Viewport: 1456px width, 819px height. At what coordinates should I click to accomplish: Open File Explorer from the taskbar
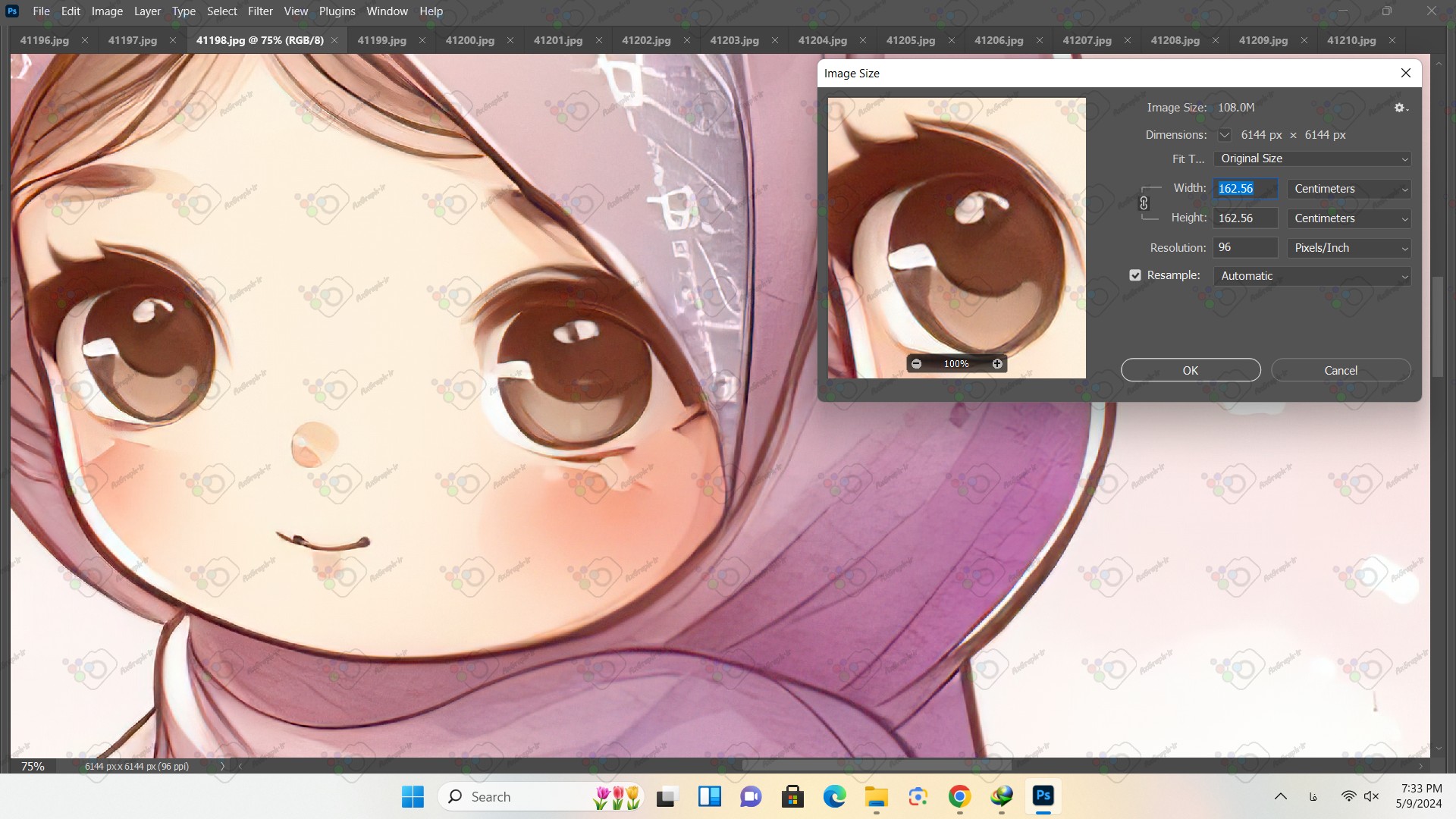coord(876,796)
